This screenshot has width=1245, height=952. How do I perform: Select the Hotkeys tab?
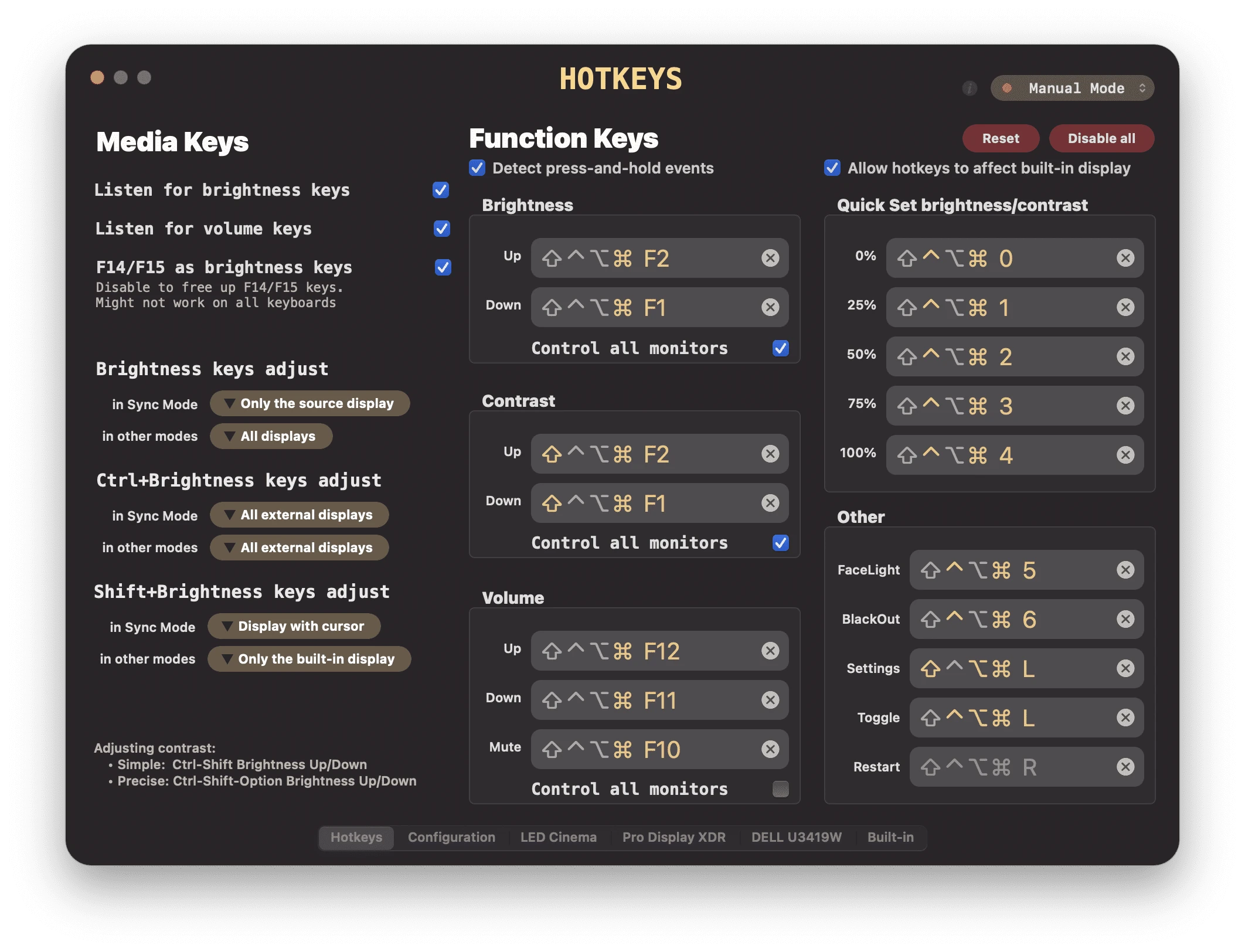(x=356, y=837)
